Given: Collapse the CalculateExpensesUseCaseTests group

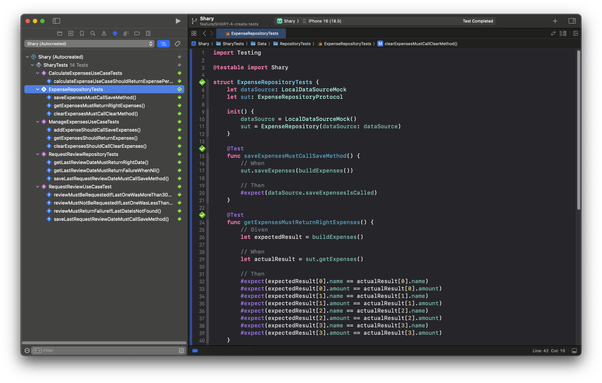Looking at the screenshot, I should [38, 73].
